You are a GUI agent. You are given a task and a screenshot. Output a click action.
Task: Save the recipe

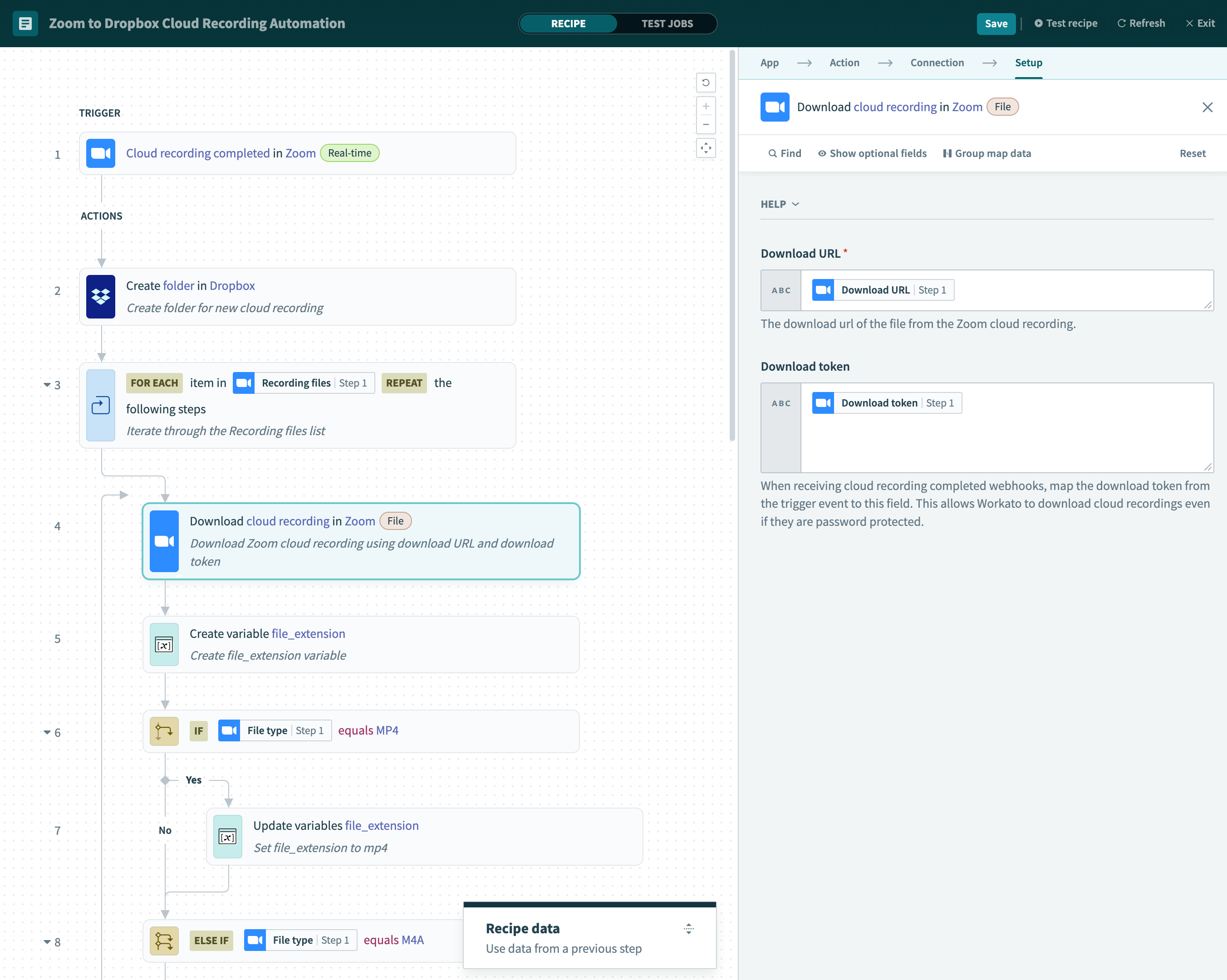tap(996, 23)
